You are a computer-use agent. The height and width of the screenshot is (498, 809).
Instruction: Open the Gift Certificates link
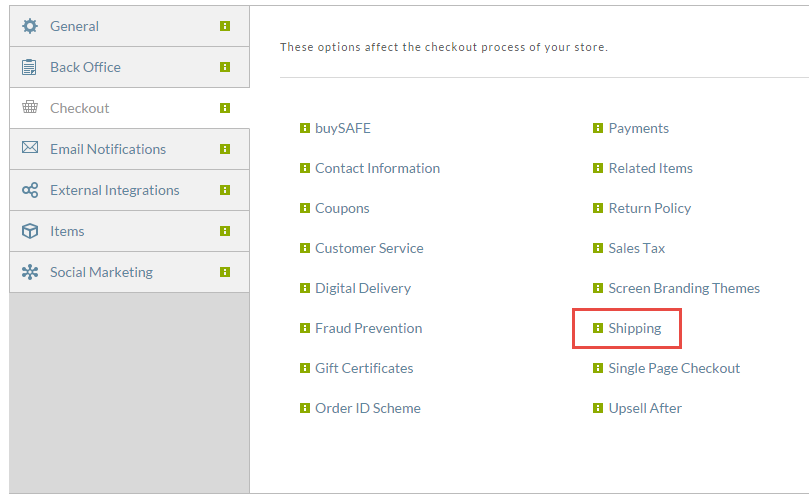tap(364, 368)
